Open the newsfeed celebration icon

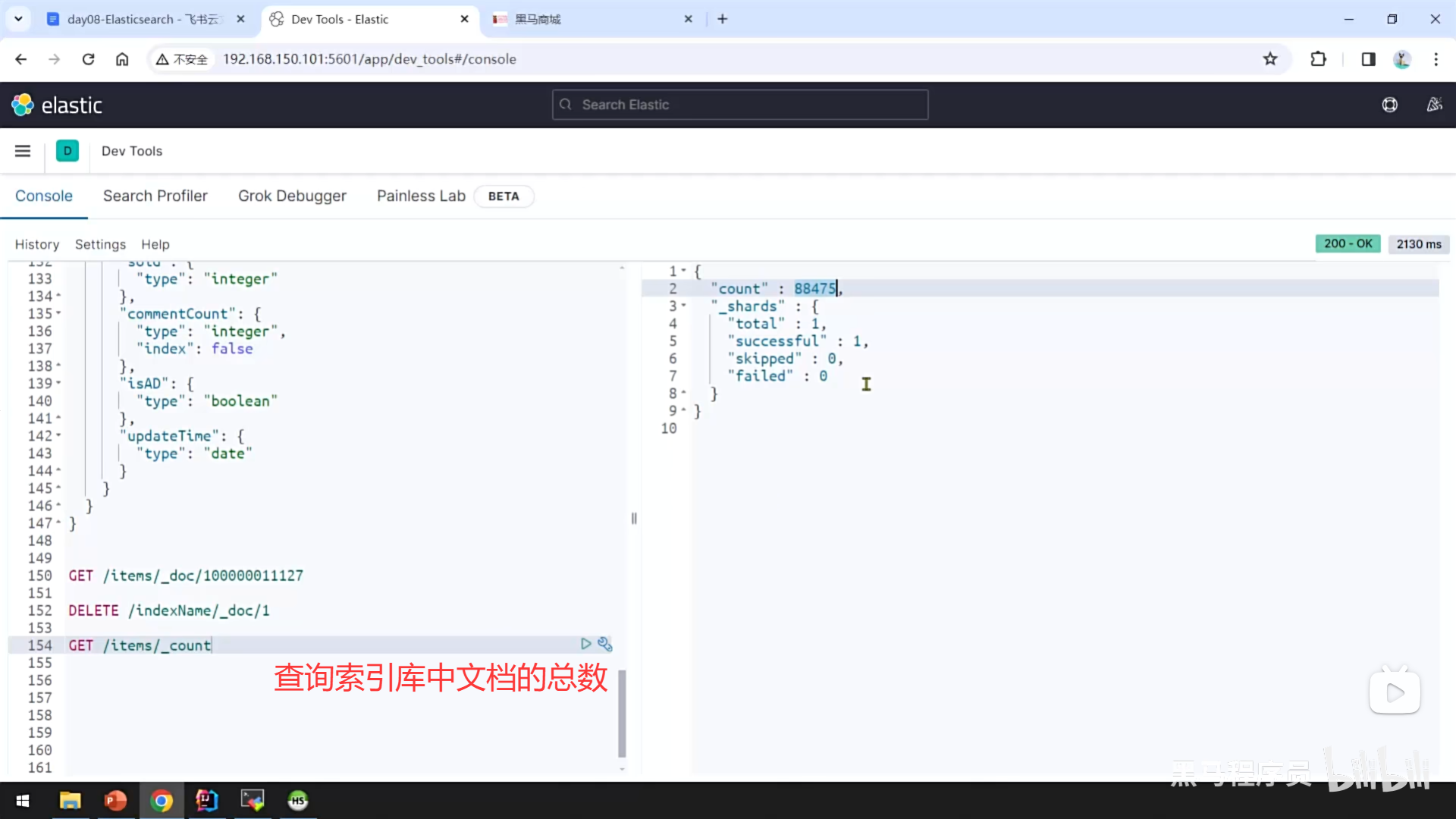[1434, 105]
